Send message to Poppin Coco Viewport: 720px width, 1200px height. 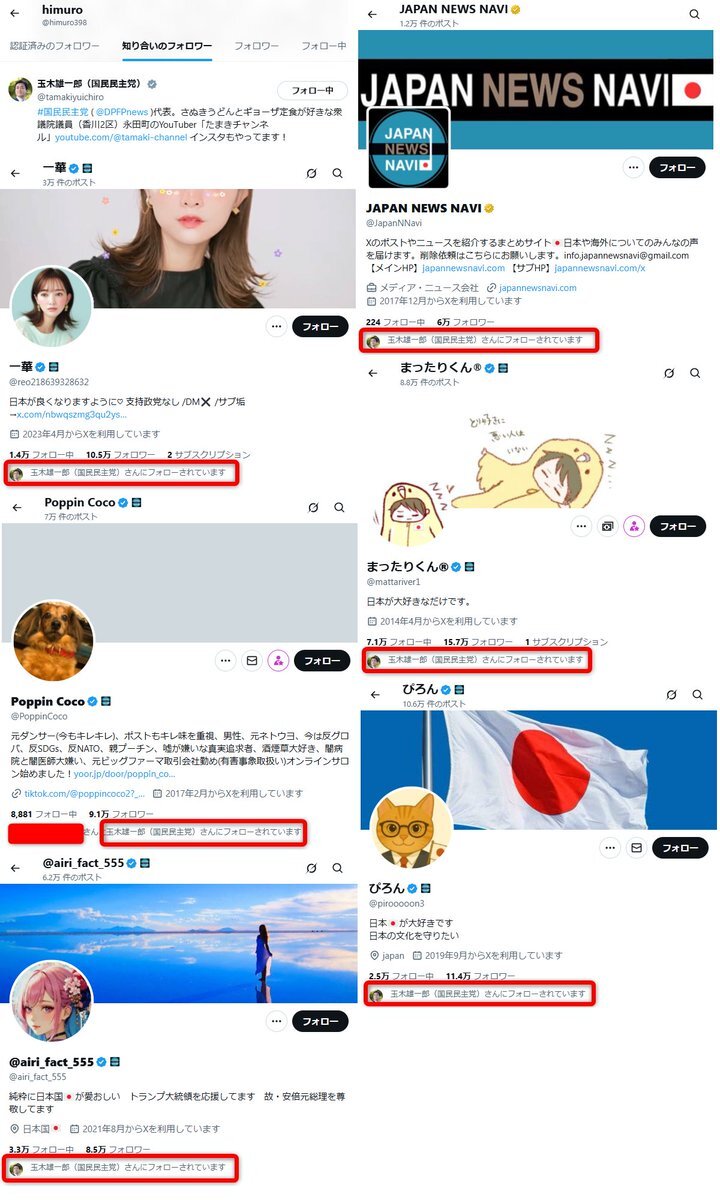click(x=252, y=660)
